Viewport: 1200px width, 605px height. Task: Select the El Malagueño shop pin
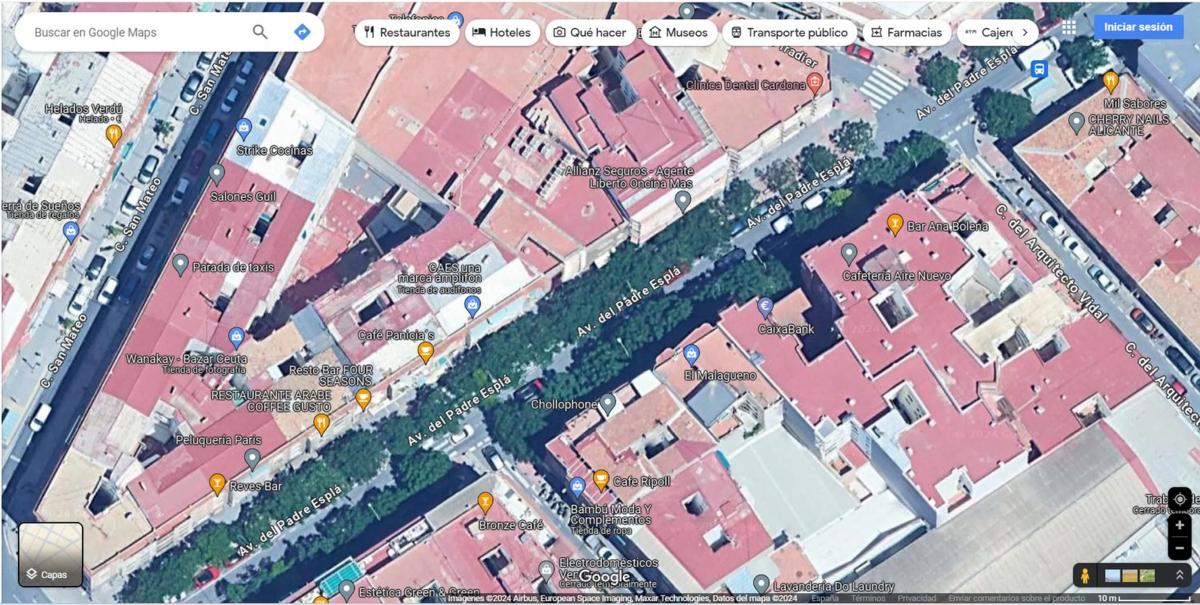(x=691, y=353)
